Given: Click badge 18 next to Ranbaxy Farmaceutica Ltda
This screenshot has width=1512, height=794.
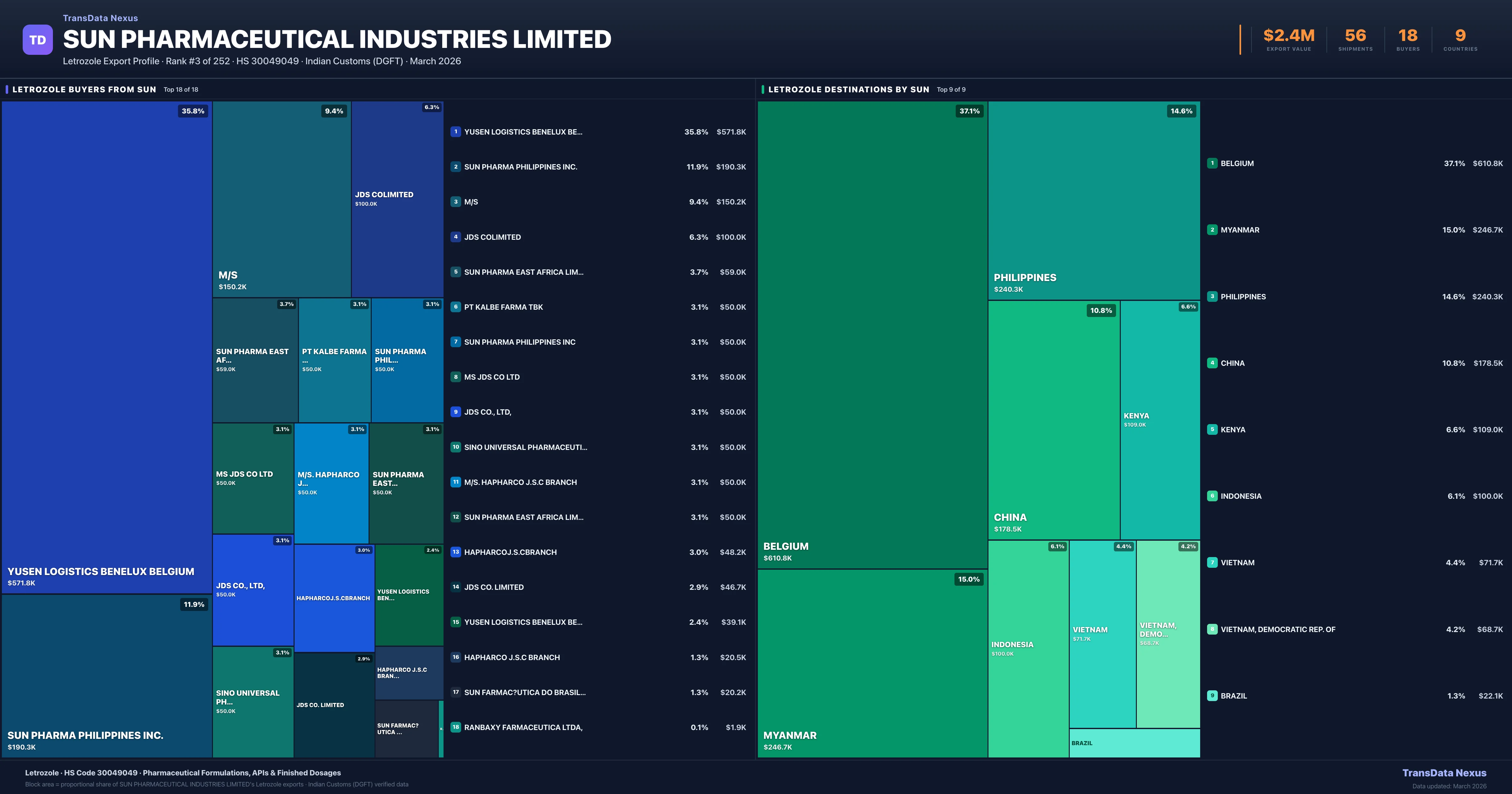Looking at the screenshot, I should [x=456, y=727].
